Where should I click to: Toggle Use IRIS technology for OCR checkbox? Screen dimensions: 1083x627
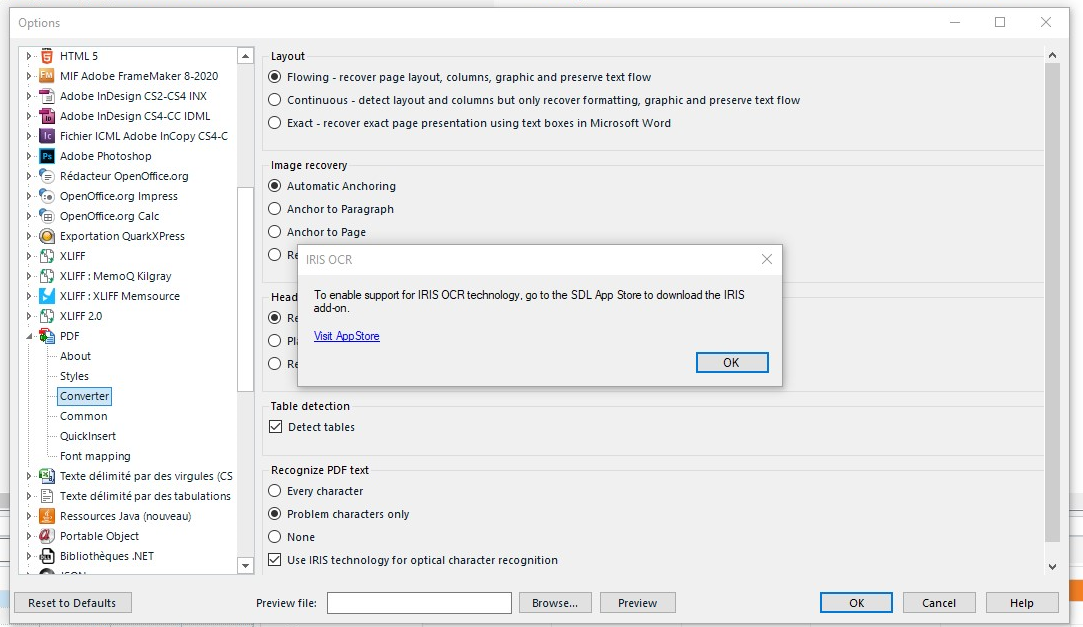[276, 560]
